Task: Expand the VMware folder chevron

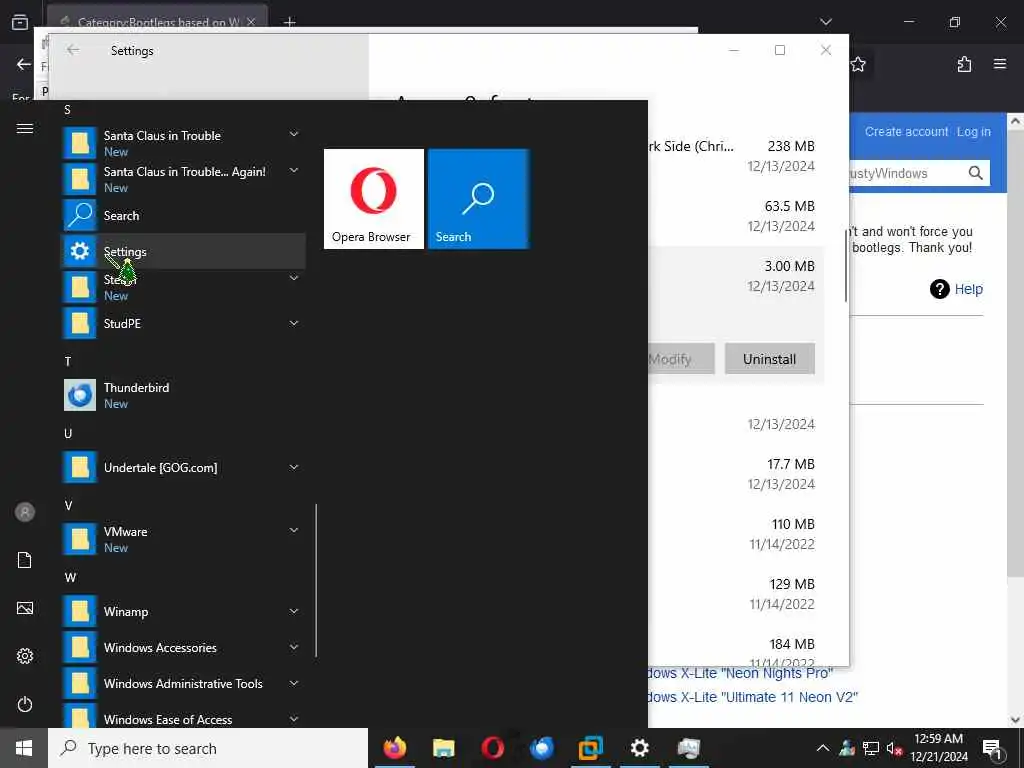Action: (x=294, y=530)
